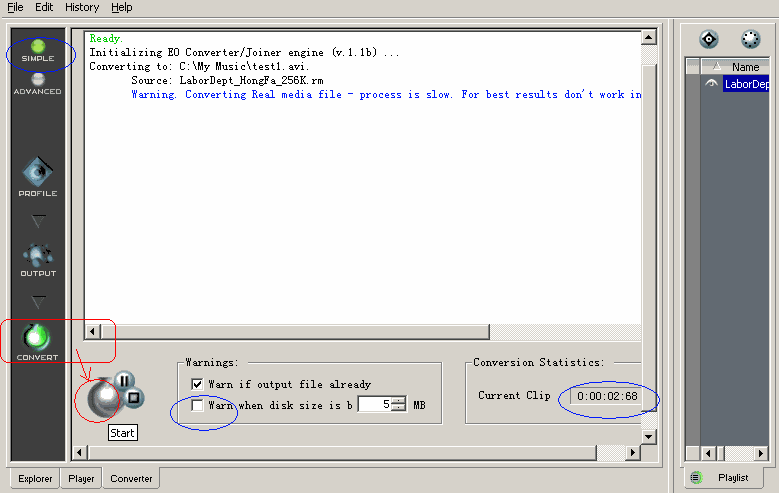Stop the conversion
The height and width of the screenshot is (493, 779).
tap(135, 398)
